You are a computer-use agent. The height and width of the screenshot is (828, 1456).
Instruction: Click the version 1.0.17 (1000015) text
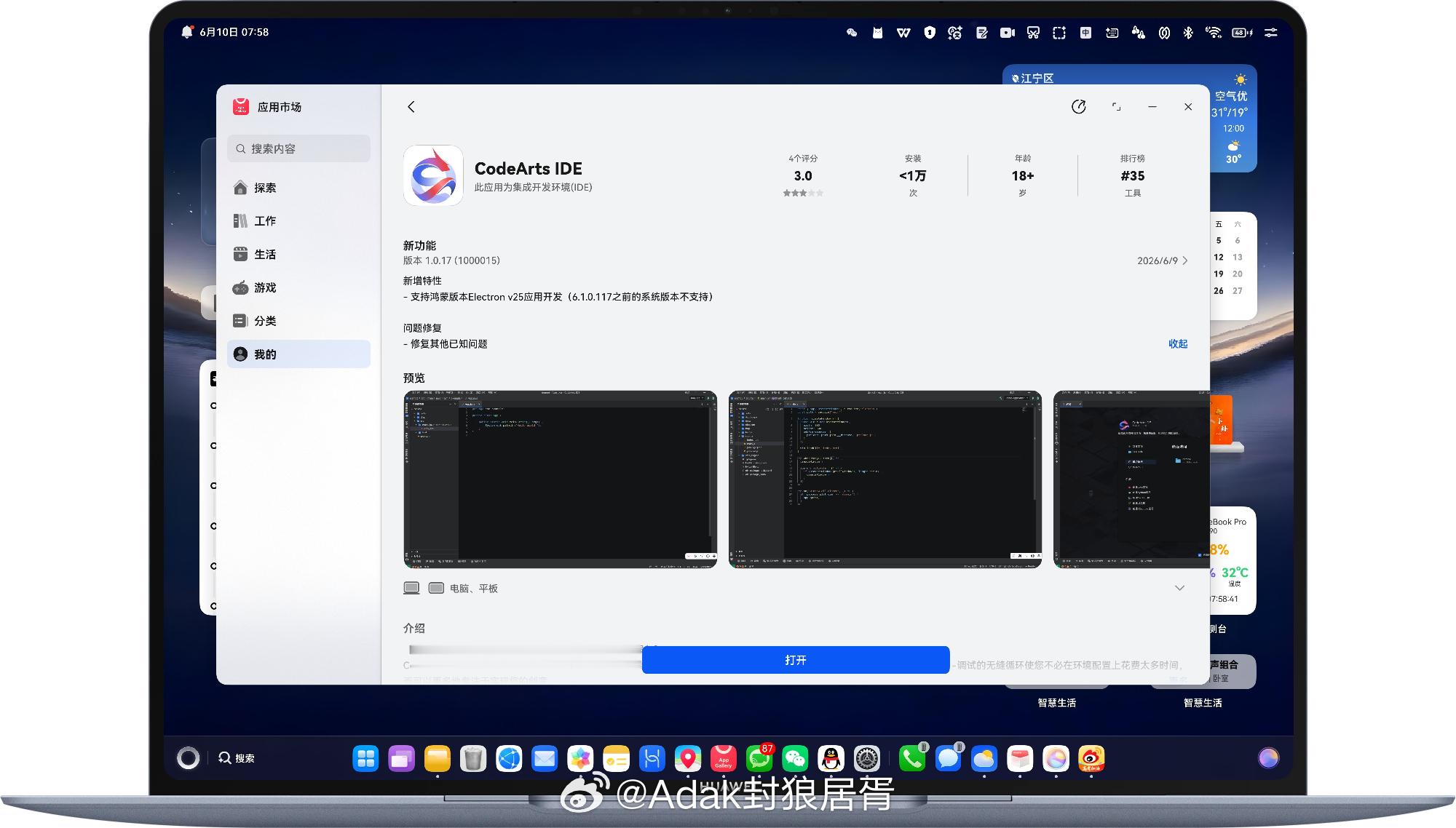click(x=451, y=260)
